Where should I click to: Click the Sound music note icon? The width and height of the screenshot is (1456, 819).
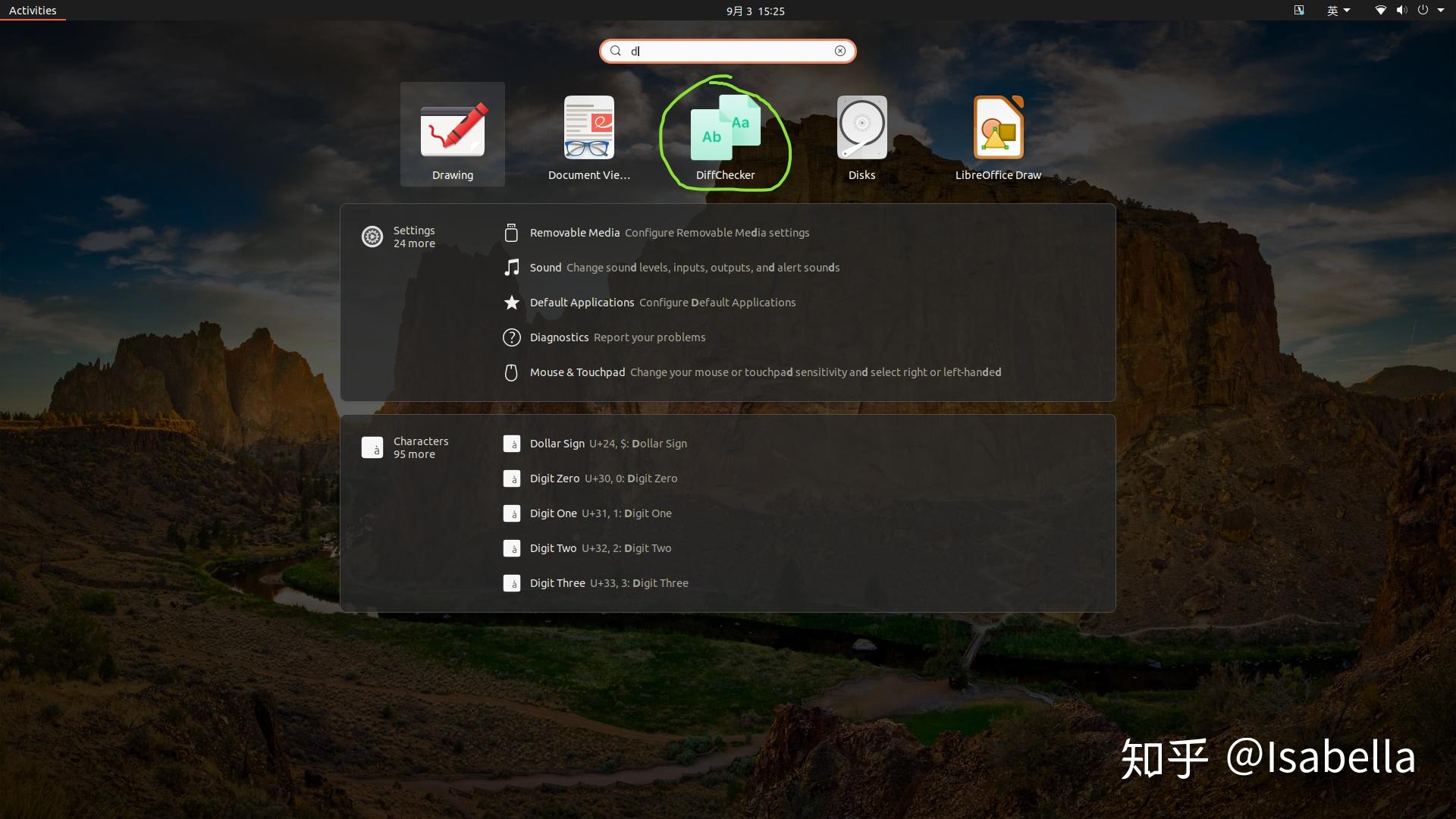point(512,268)
